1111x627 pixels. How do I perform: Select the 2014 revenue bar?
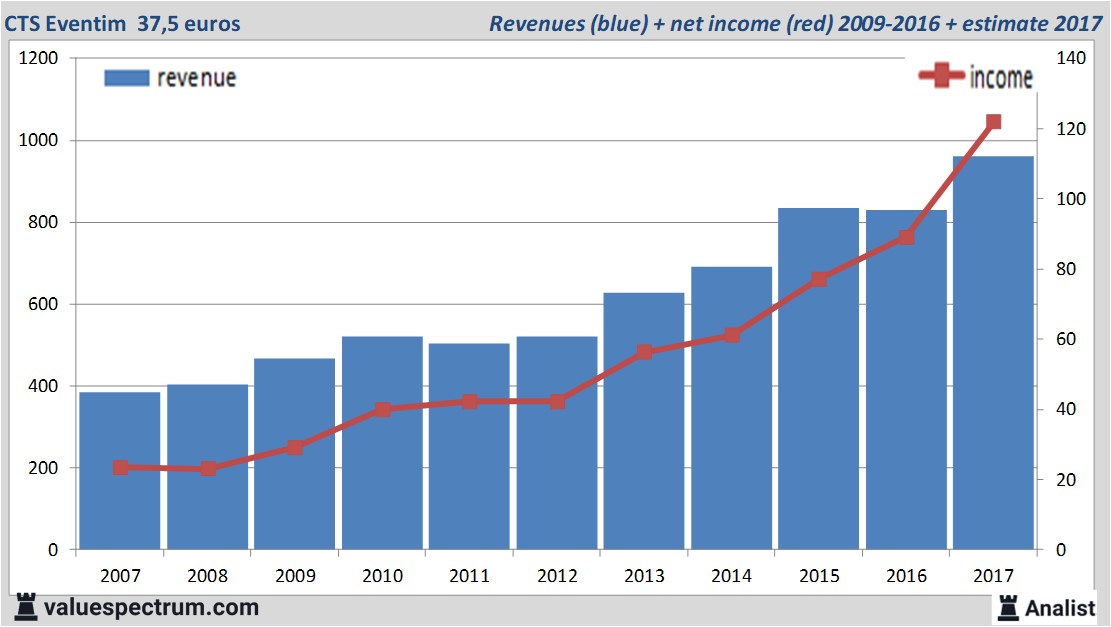pyautogui.click(x=731, y=408)
